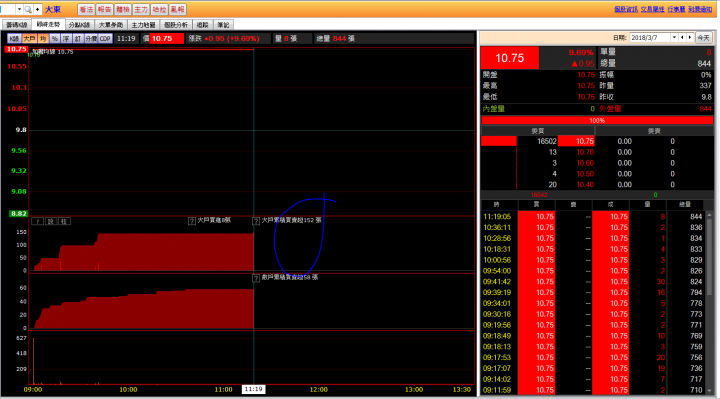Click the 報告 button
This screenshot has width=720, height=399.
click(105, 9)
